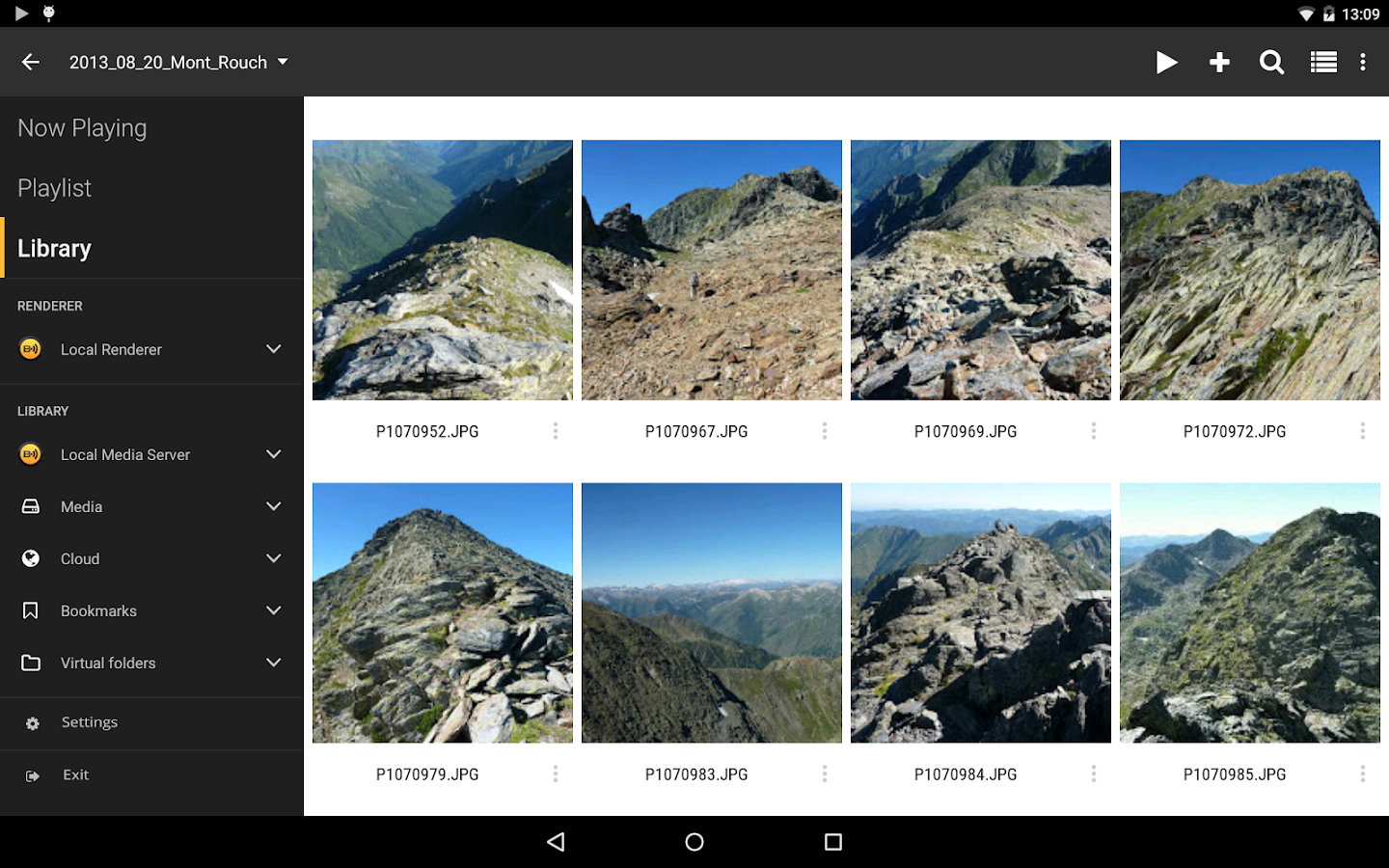Open options menu for P1070952.JPG
The image size is (1389, 868).
point(556,431)
